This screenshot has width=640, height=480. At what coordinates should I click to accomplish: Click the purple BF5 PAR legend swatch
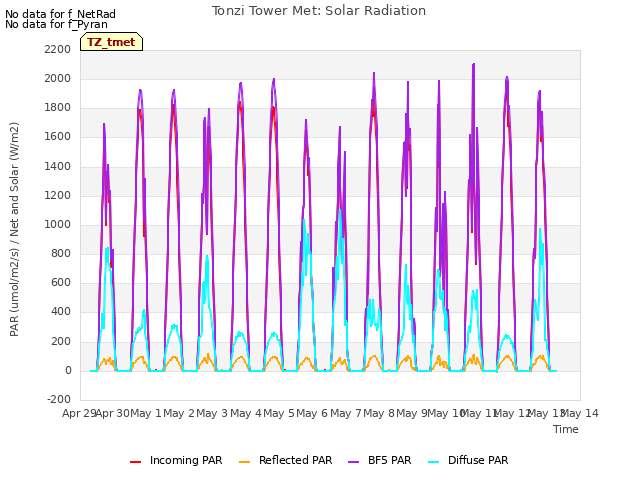[x=353, y=462]
